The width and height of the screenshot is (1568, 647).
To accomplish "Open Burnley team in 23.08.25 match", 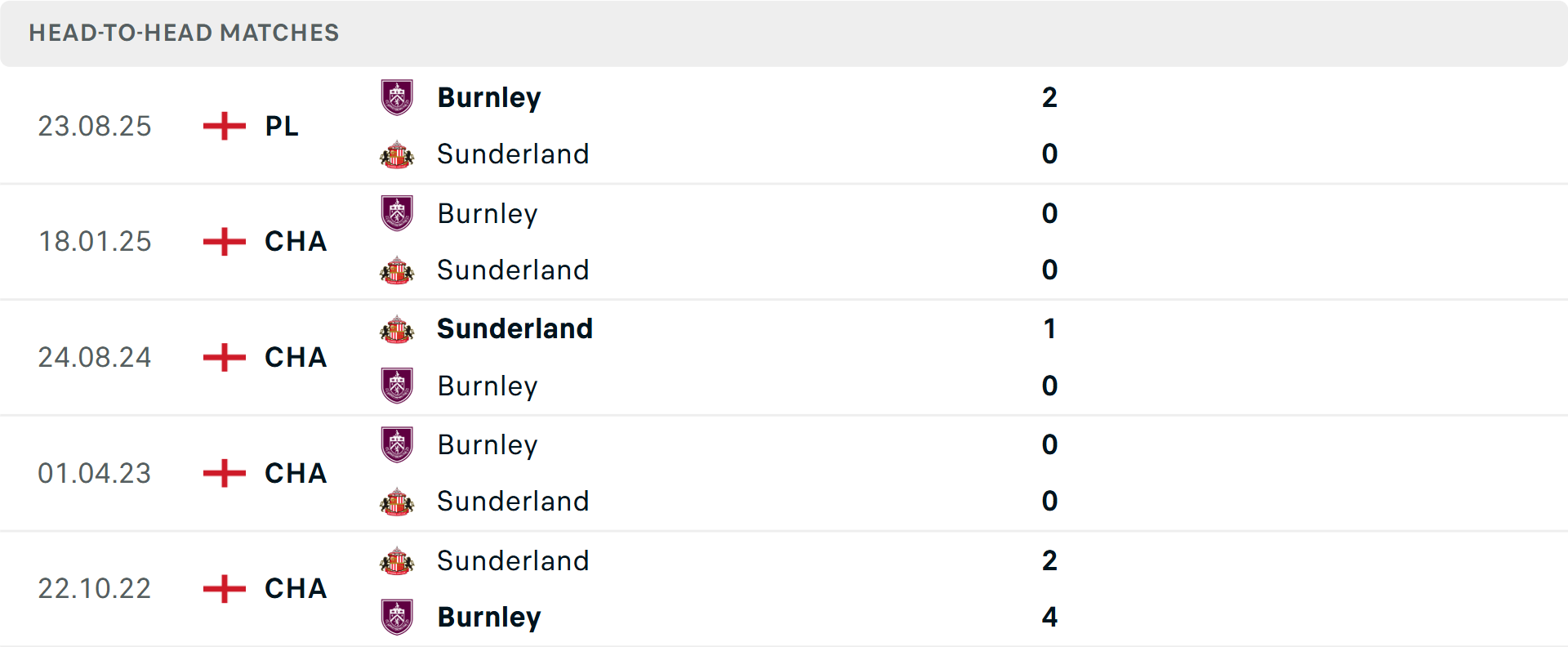I will (x=489, y=97).
